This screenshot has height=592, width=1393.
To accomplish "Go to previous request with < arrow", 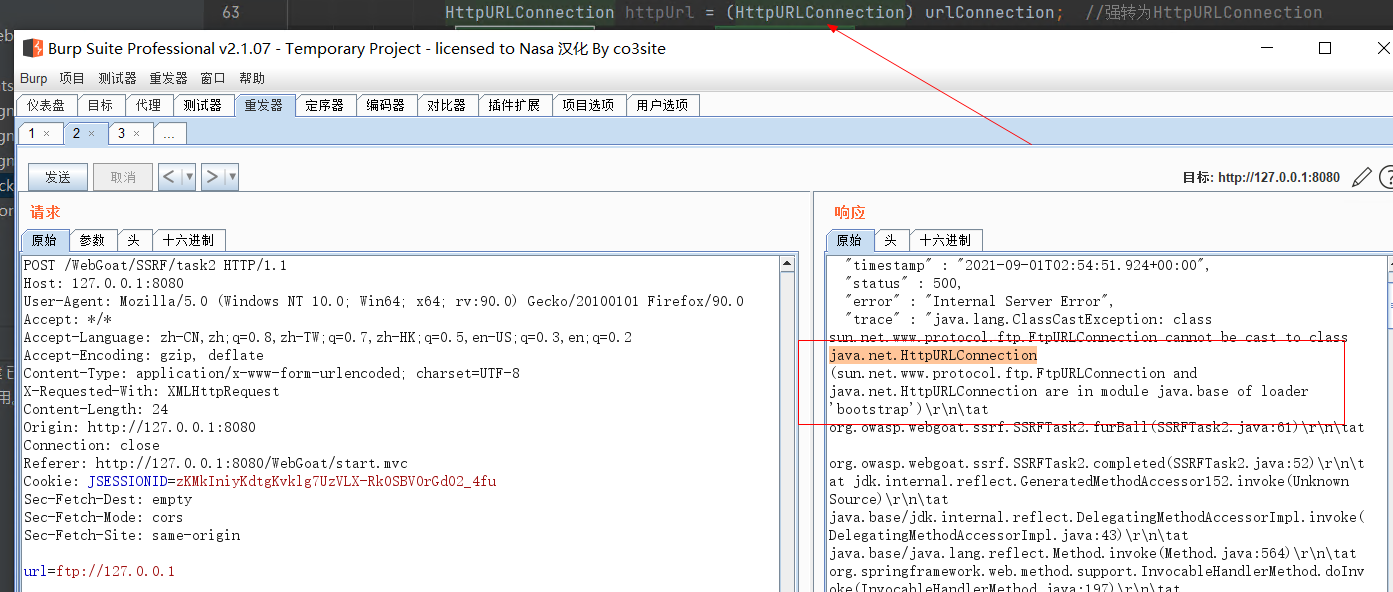I will pyautogui.click(x=169, y=177).
